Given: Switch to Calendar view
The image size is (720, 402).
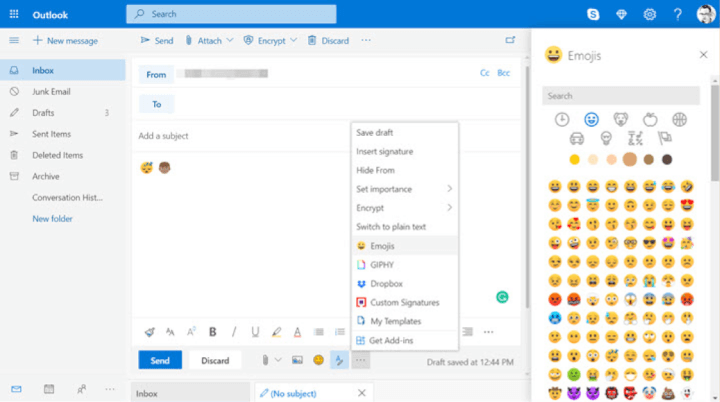Looking at the screenshot, I should pos(49,389).
